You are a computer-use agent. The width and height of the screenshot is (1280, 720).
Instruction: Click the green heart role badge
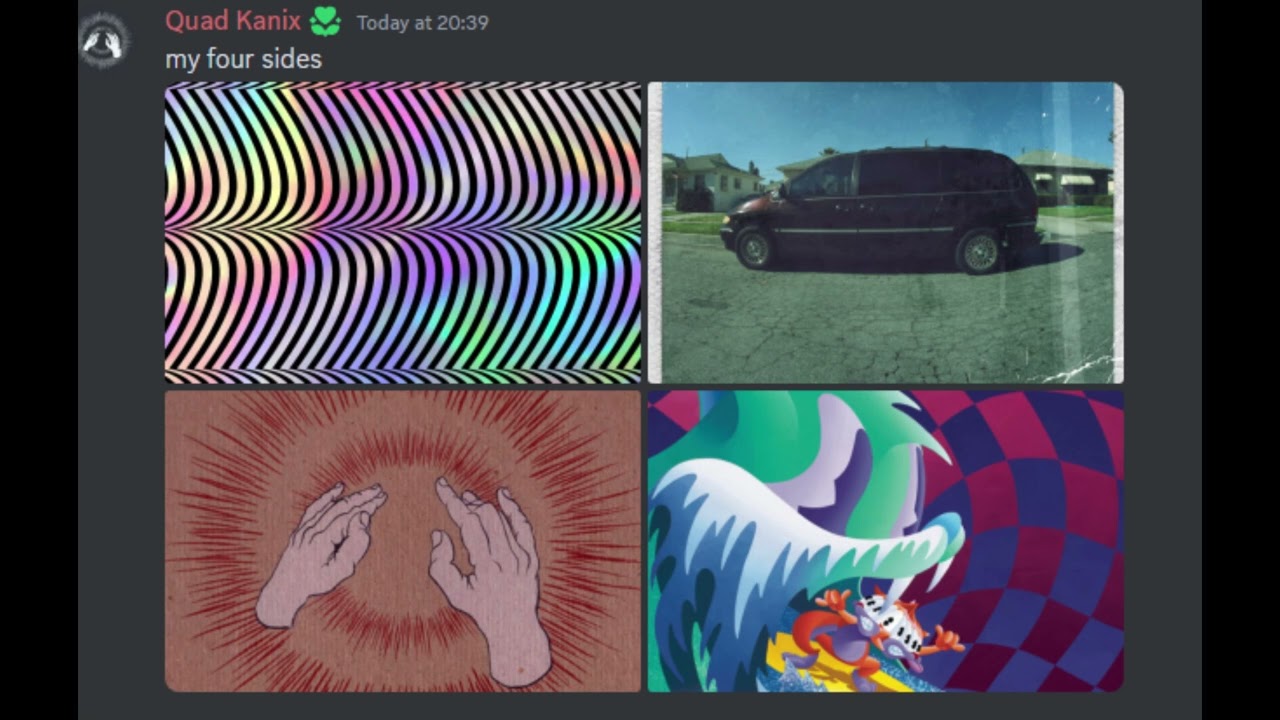point(325,22)
